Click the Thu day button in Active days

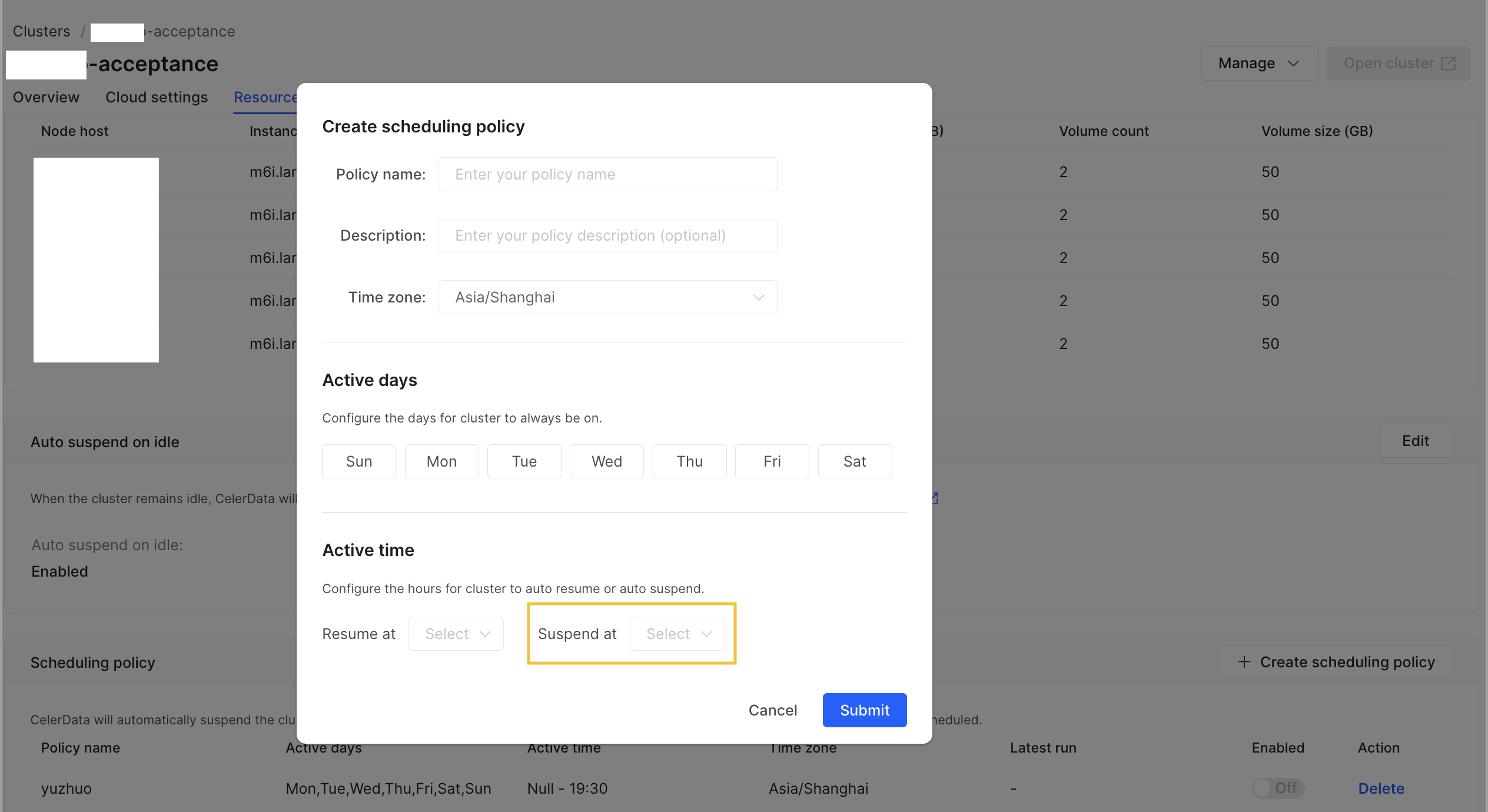pyautogui.click(x=689, y=461)
